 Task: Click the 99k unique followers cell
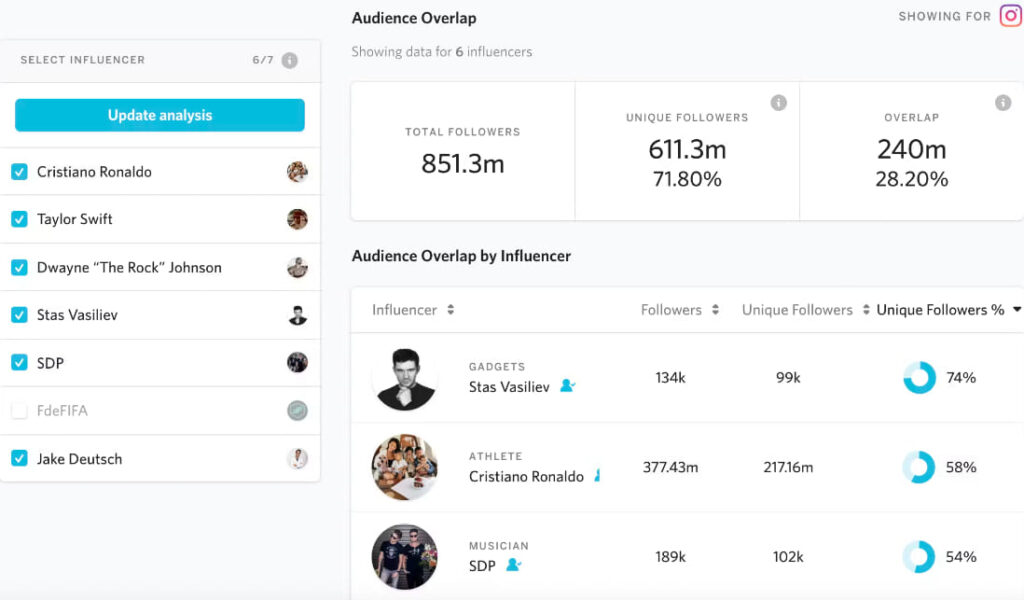[788, 377]
